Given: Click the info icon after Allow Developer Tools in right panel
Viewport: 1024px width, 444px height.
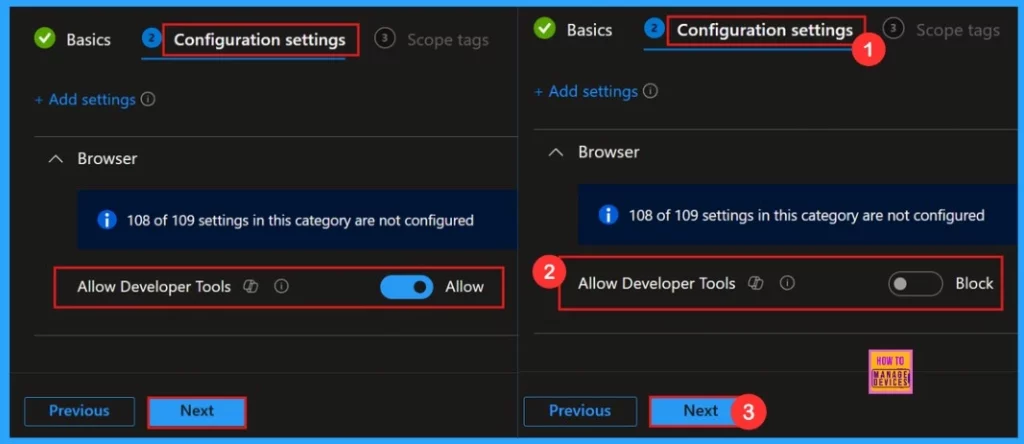Looking at the screenshot, I should tap(788, 283).
